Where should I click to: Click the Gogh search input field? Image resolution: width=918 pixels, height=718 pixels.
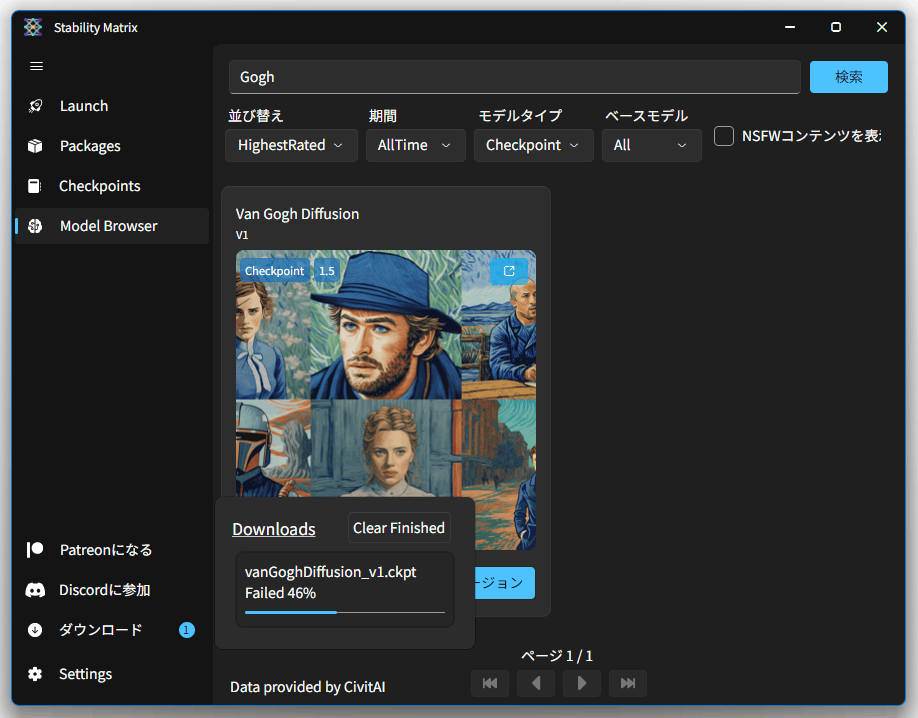(515, 77)
